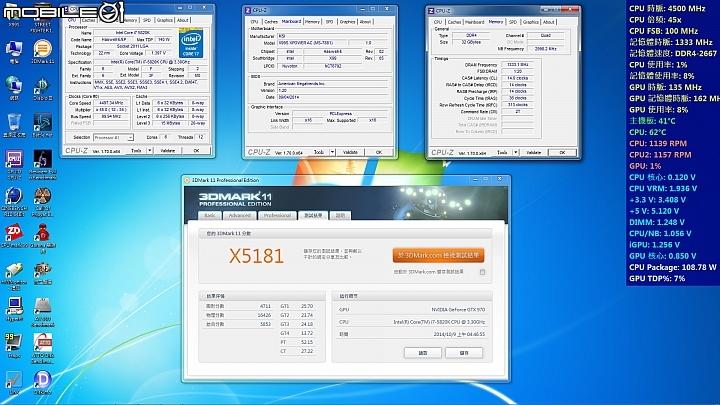Click the orange 3DMark.com view results button
Viewport: 720px width, 405px height.
pyautogui.click(x=438, y=255)
